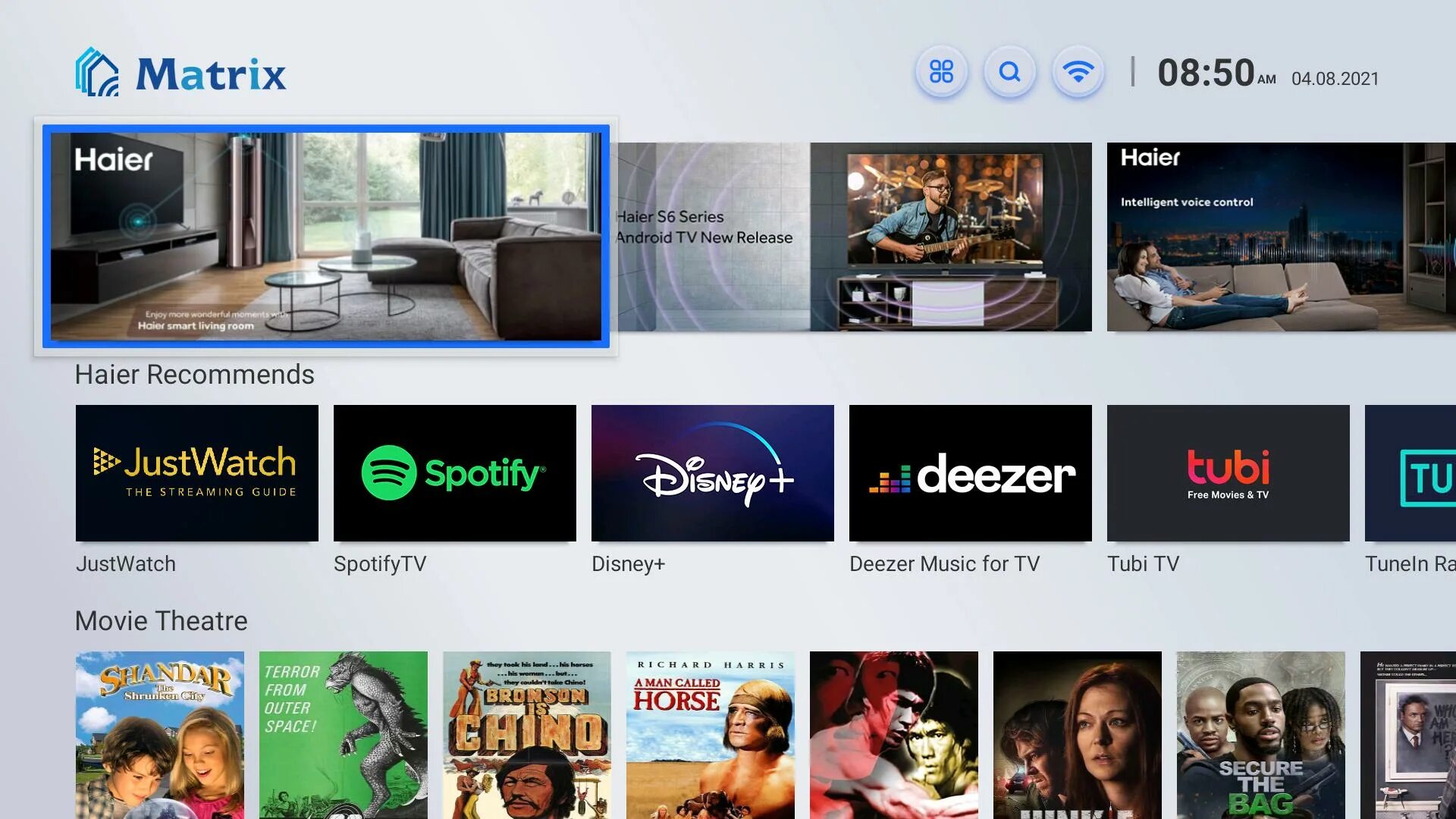Open the Secure The Bag poster
1456x819 pixels.
coord(1261,734)
